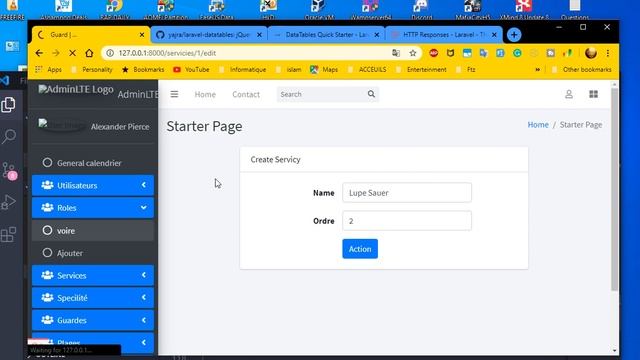Switch to HTTP Responses Laravel tab

point(443,35)
